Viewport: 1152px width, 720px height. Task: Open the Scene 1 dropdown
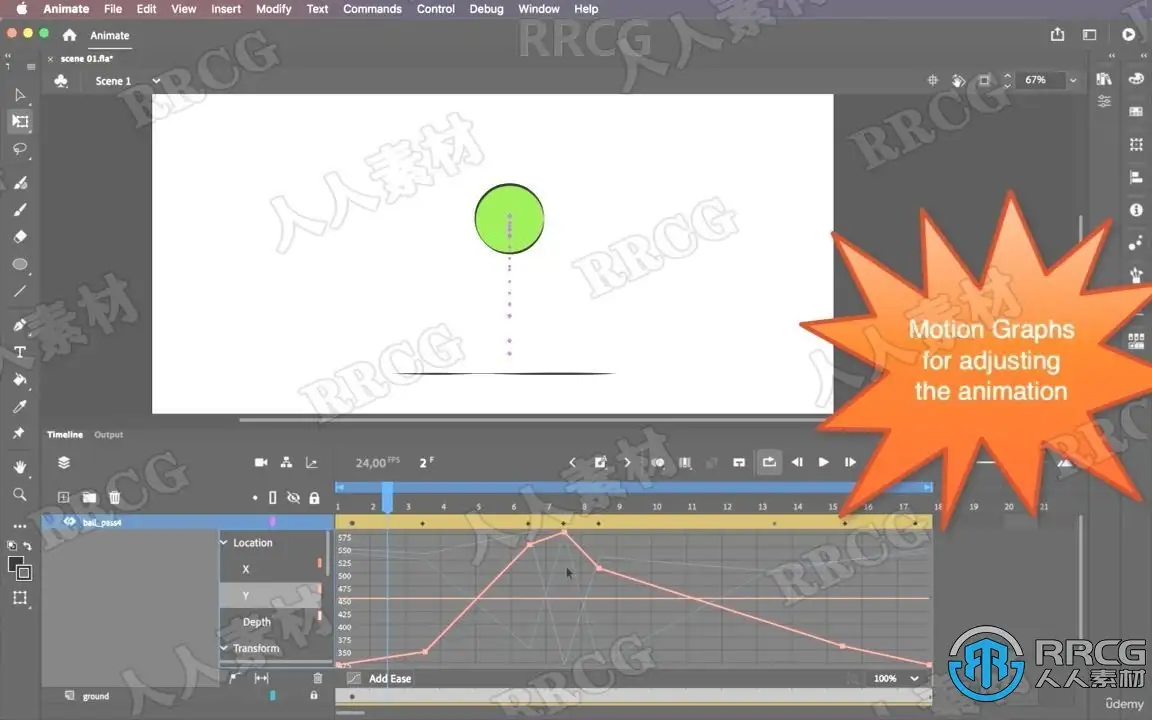[x=156, y=81]
